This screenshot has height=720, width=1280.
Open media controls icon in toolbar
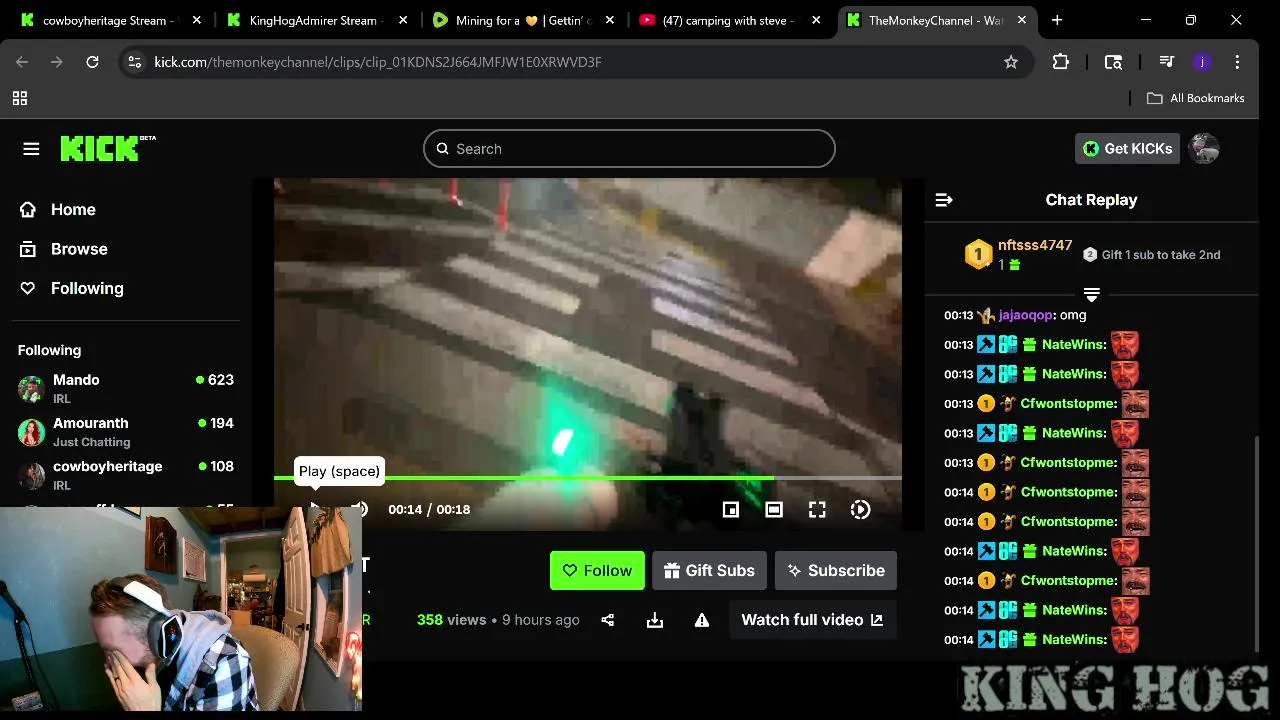point(1166,62)
